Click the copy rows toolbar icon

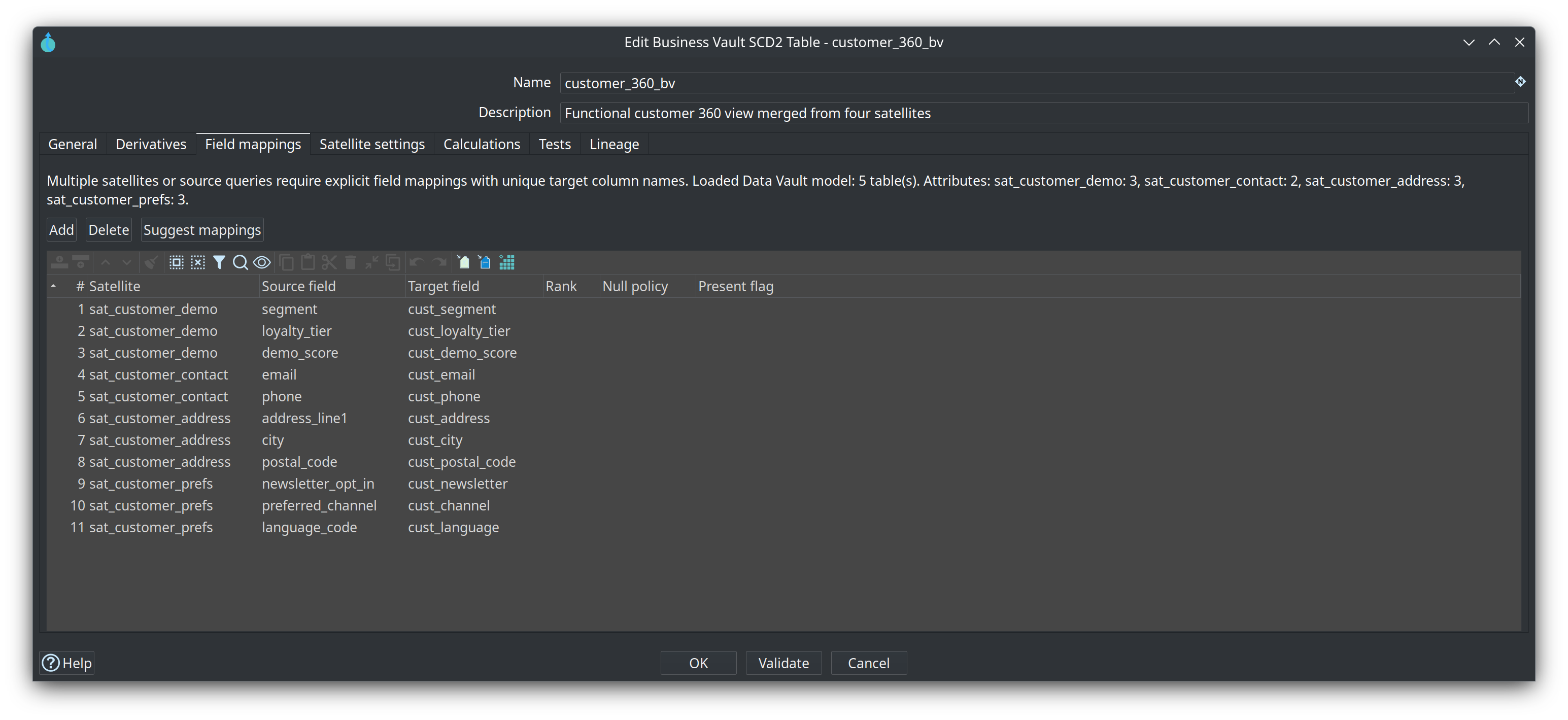click(287, 262)
